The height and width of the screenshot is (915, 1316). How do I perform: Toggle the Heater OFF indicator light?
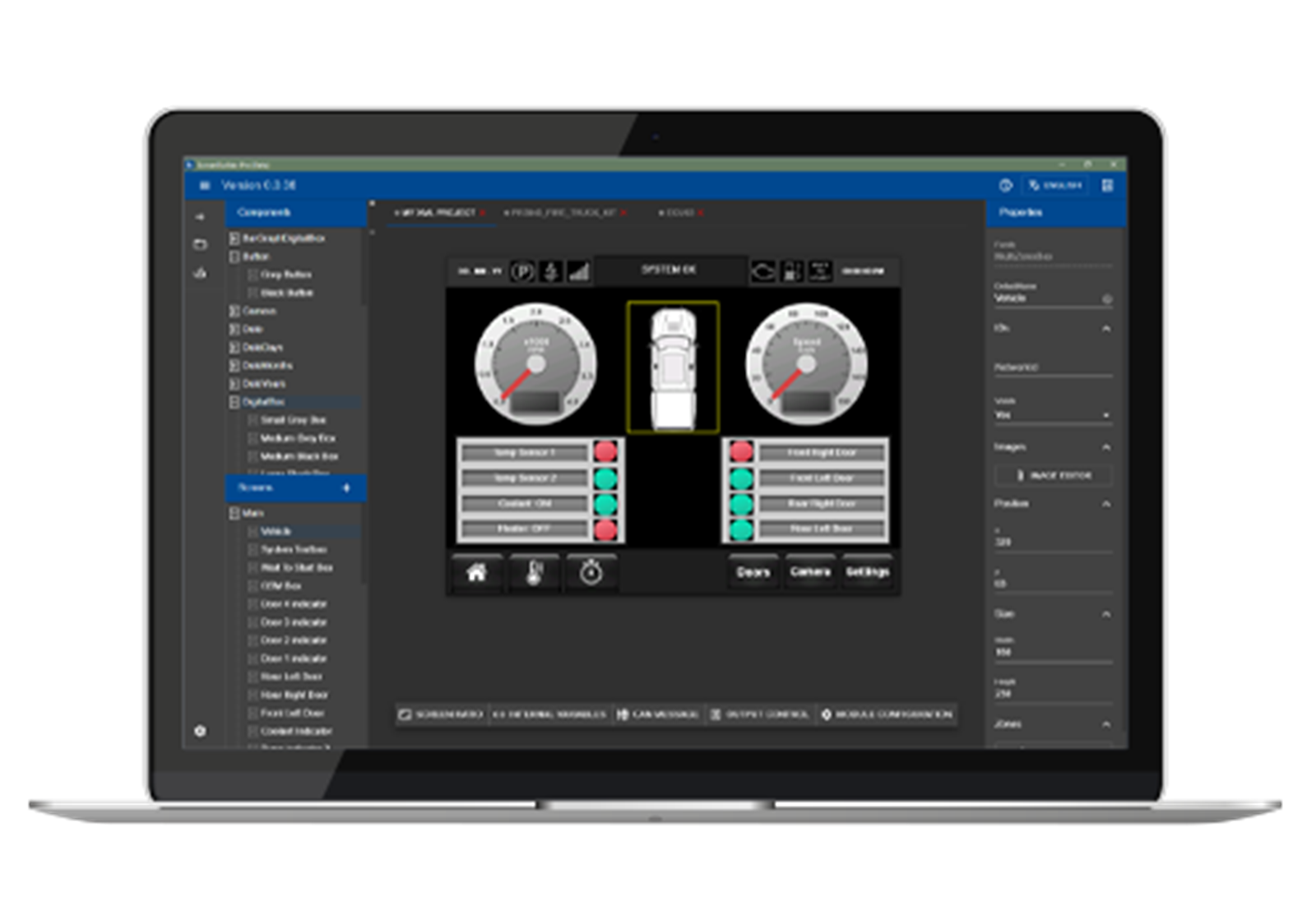tap(607, 528)
